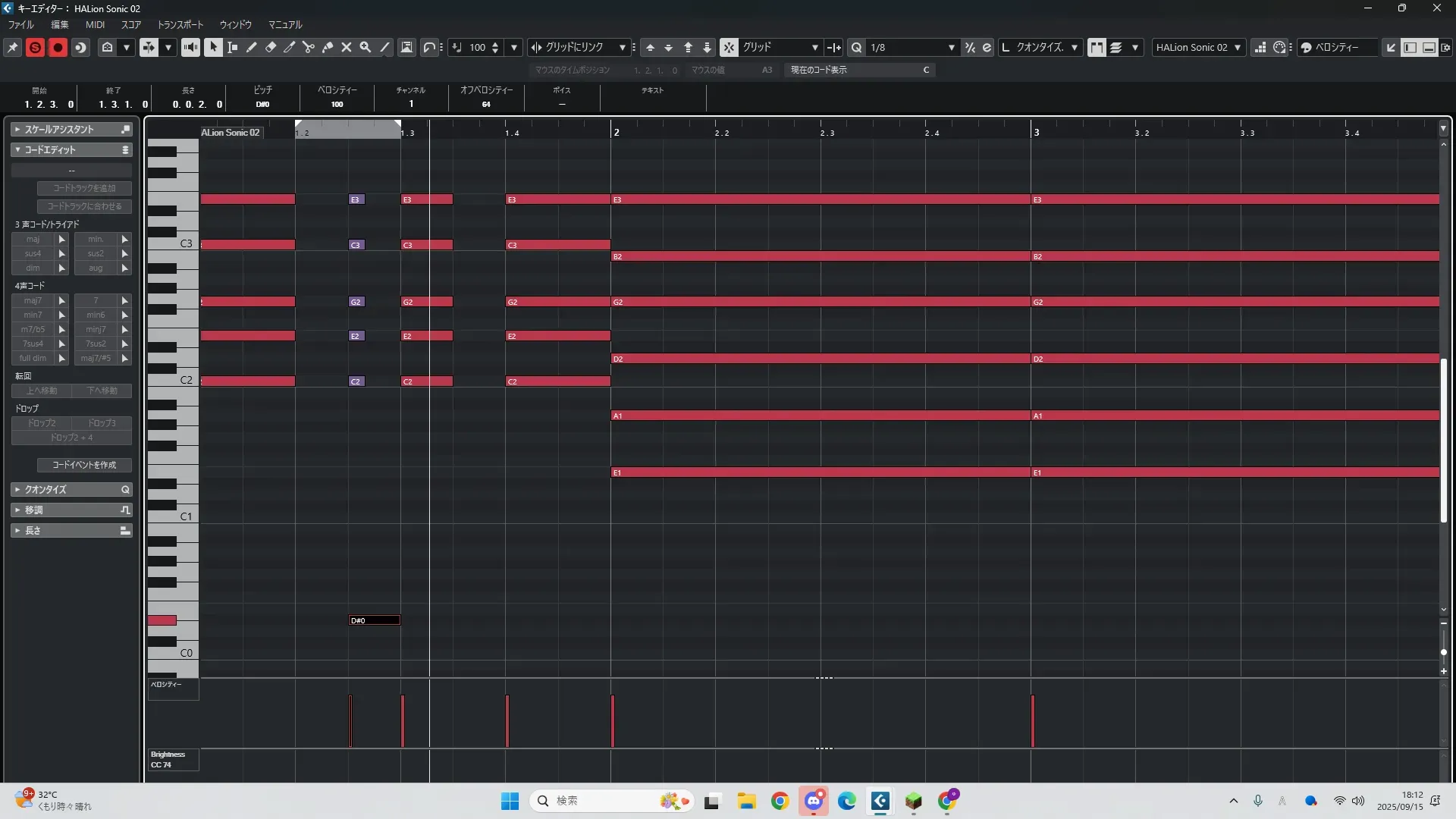The image size is (1456, 819).
Task: Select the Draw pencil tool
Action: click(251, 47)
